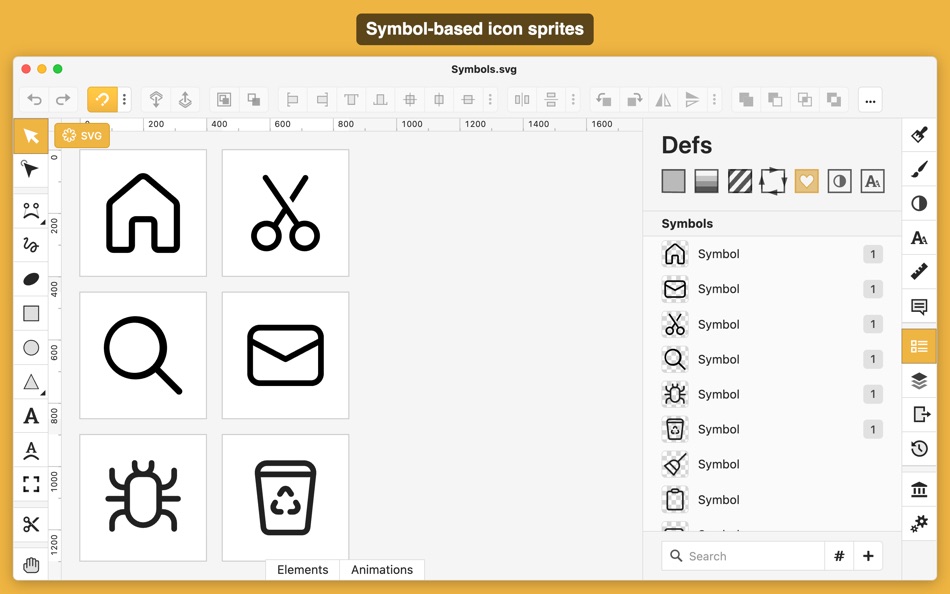Viewport: 950px width, 594px height.
Task: Select the Paint Bucket fill tool
Action: 919,134
